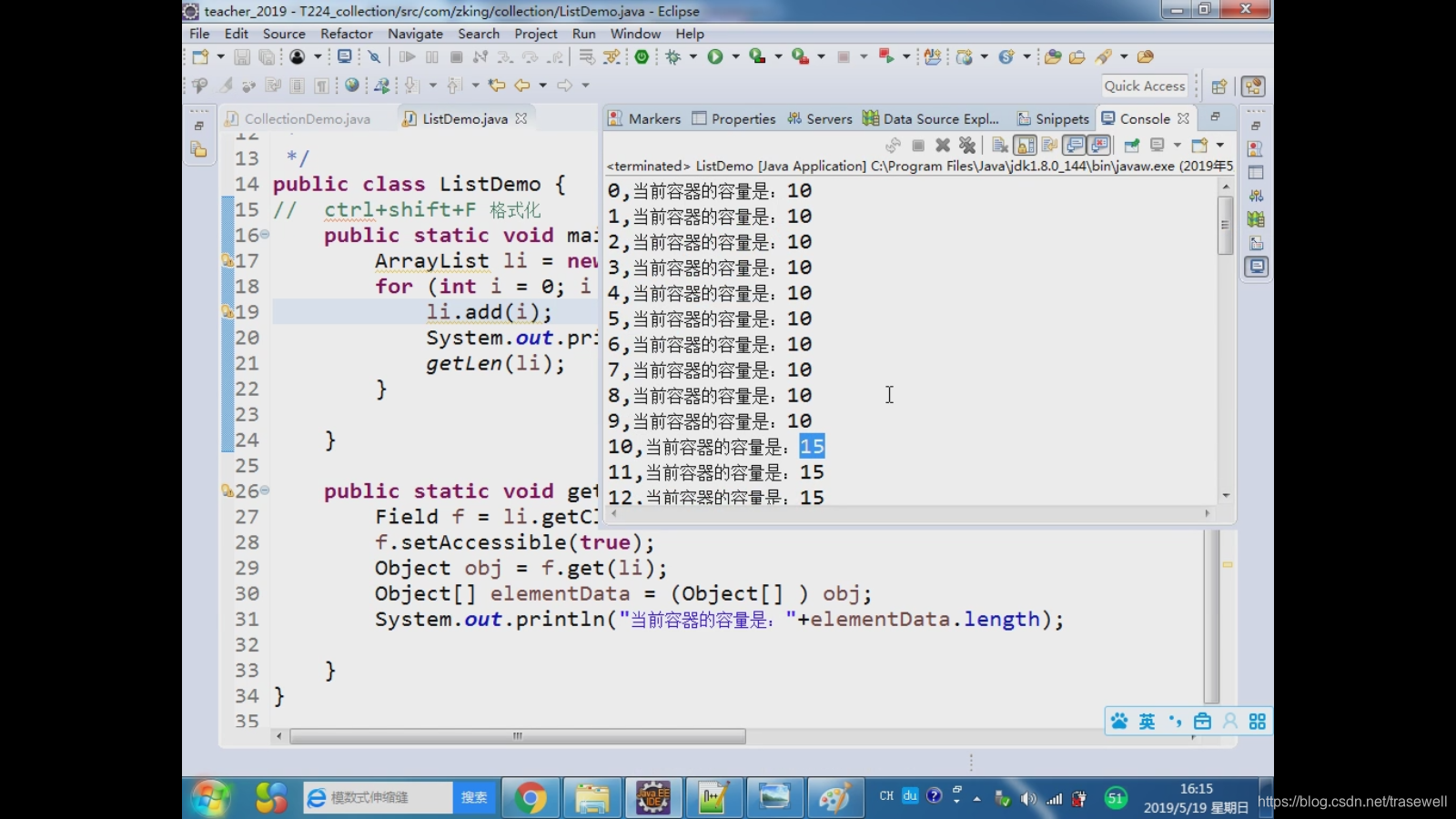Switch to the Markers tab
The height and width of the screenshot is (819, 1456).
[644, 118]
